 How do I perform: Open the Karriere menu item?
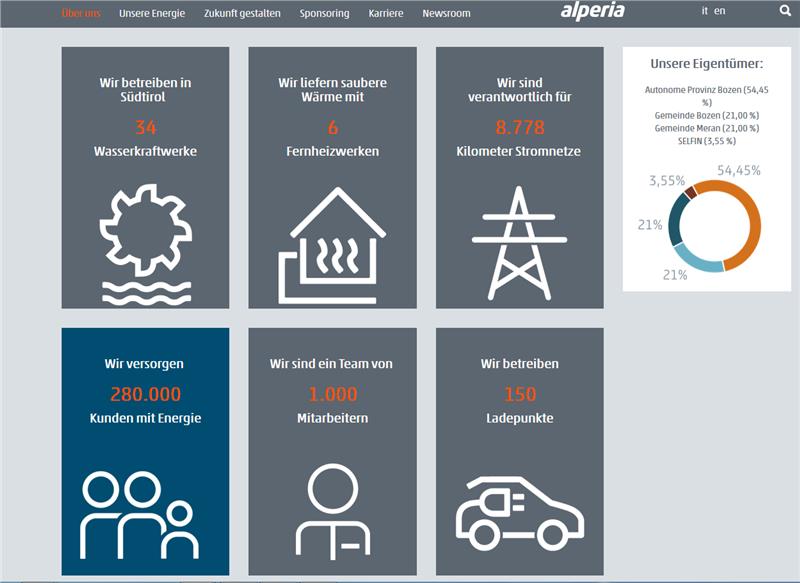pyautogui.click(x=386, y=14)
